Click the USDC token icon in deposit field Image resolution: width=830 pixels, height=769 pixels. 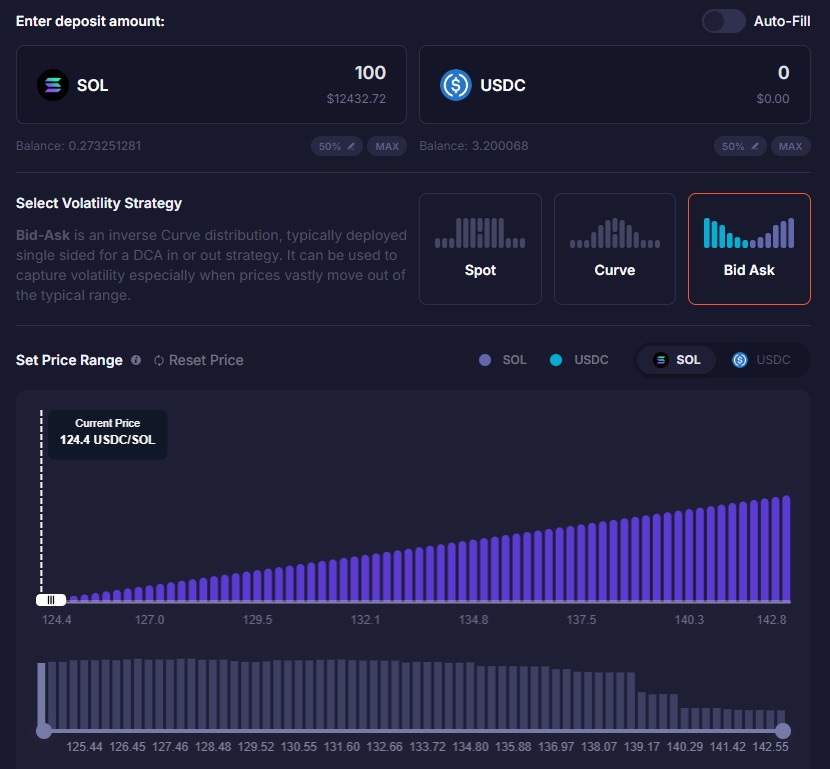pyautogui.click(x=456, y=85)
